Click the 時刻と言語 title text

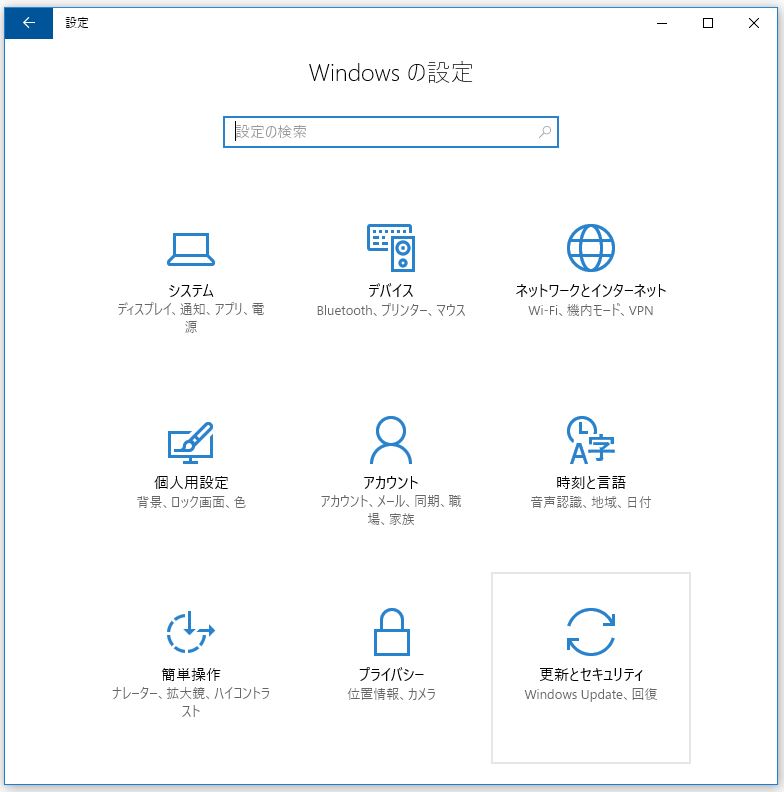591,482
